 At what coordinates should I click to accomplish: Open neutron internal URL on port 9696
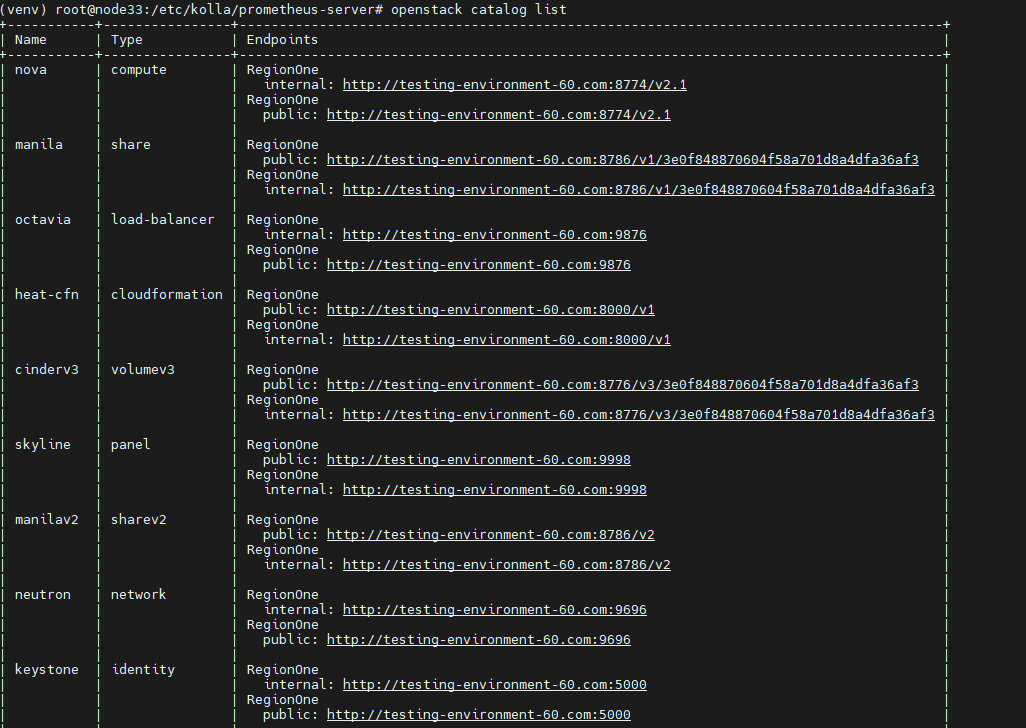pos(494,610)
